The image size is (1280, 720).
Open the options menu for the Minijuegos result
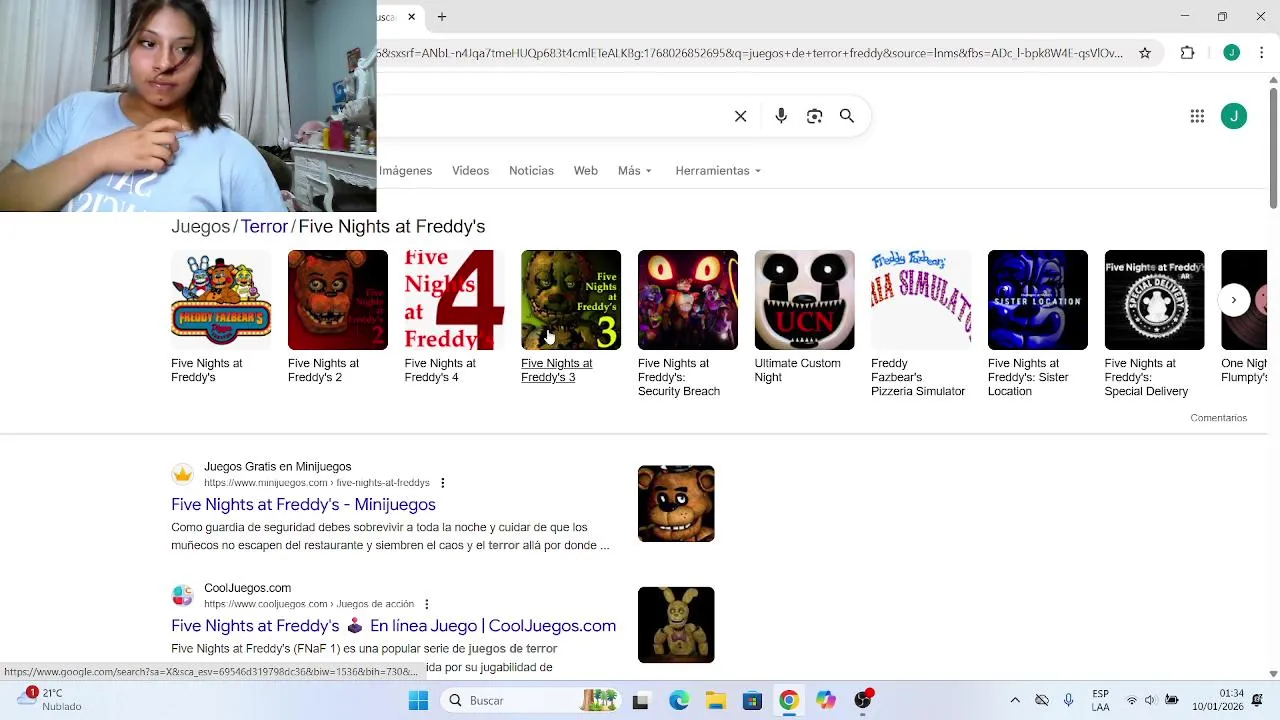pos(442,483)
